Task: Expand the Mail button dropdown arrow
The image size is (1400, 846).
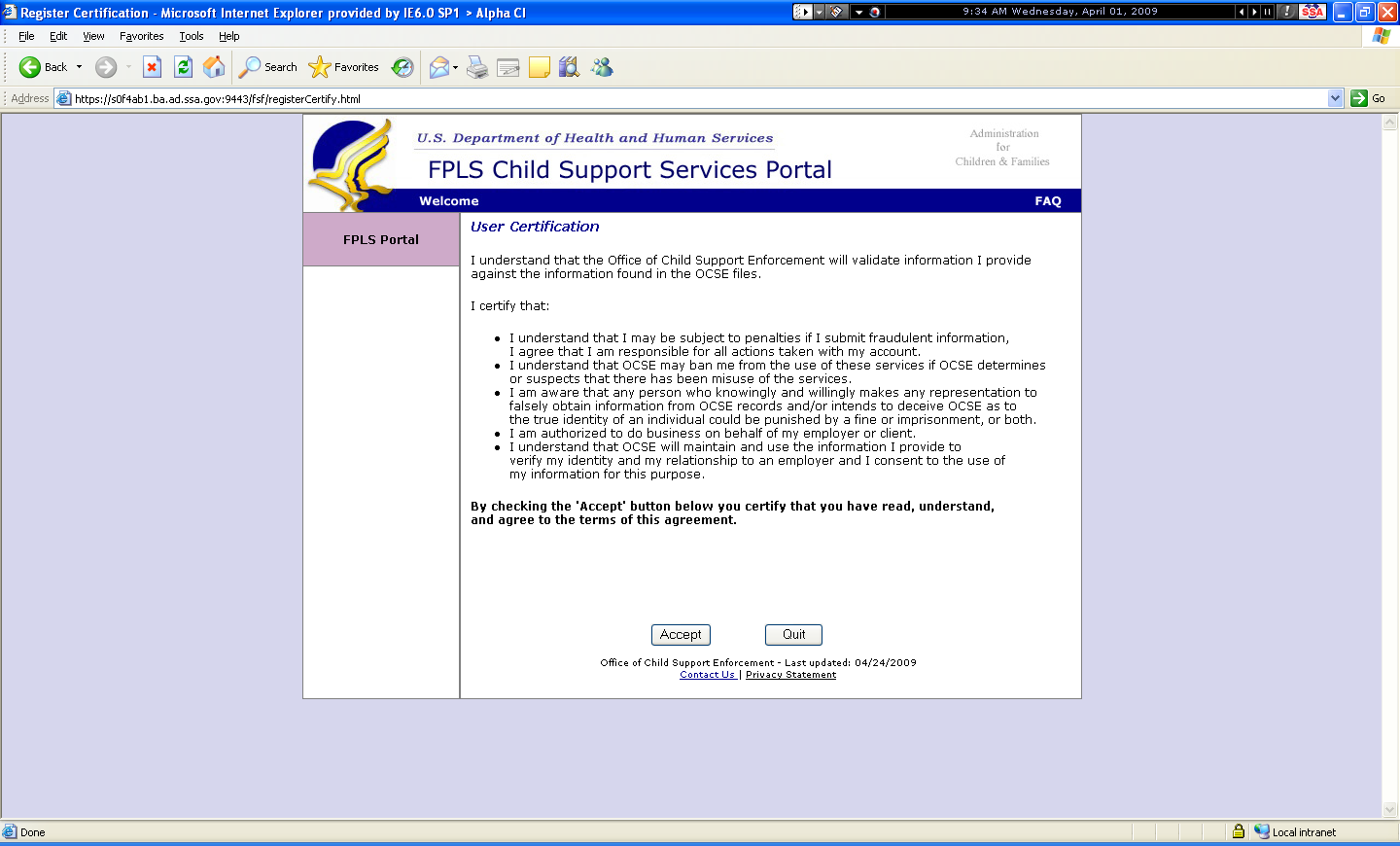Action: point(455,67)
